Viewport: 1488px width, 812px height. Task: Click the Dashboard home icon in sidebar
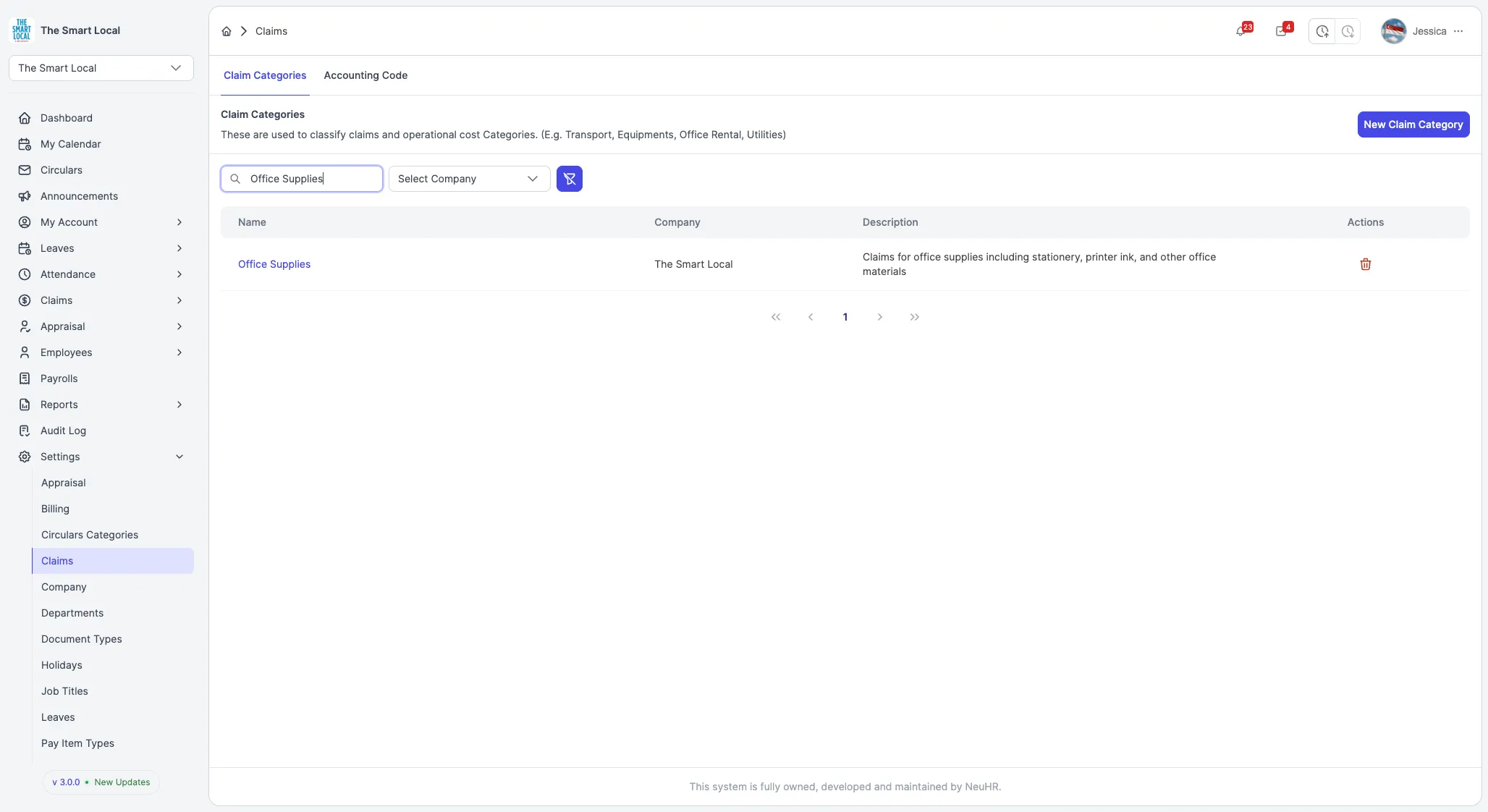25,118
